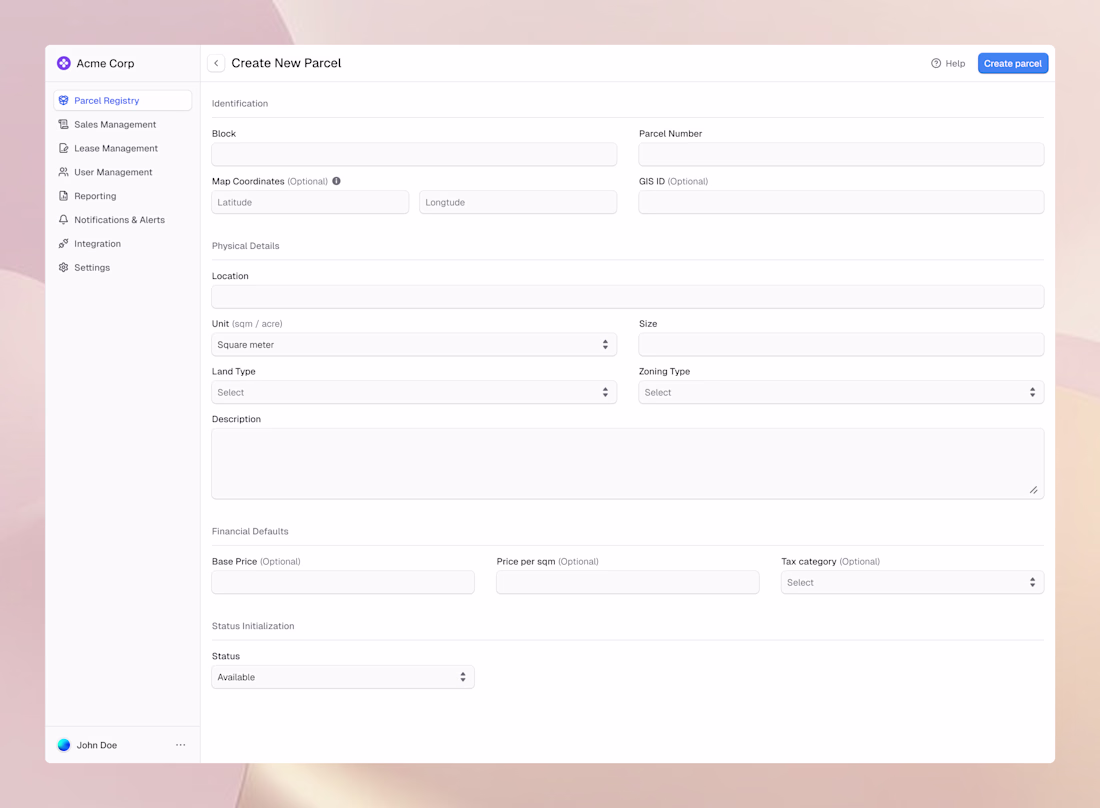1100x808 pixels.
Task: Focus the Longitude input field
Action: pyautogui.click(x=518, y=202)
